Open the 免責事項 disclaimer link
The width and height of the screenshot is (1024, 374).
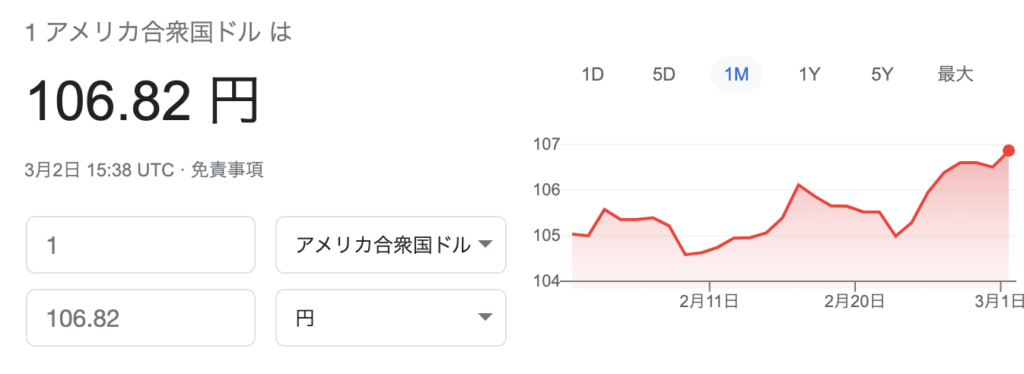tap(227, 170)
